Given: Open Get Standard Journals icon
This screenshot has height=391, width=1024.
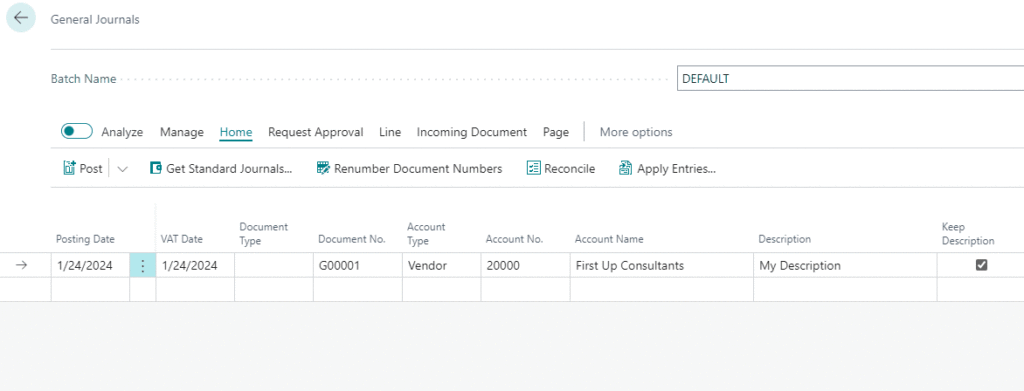Looking at the screenshot, I should tap(155, 168).
